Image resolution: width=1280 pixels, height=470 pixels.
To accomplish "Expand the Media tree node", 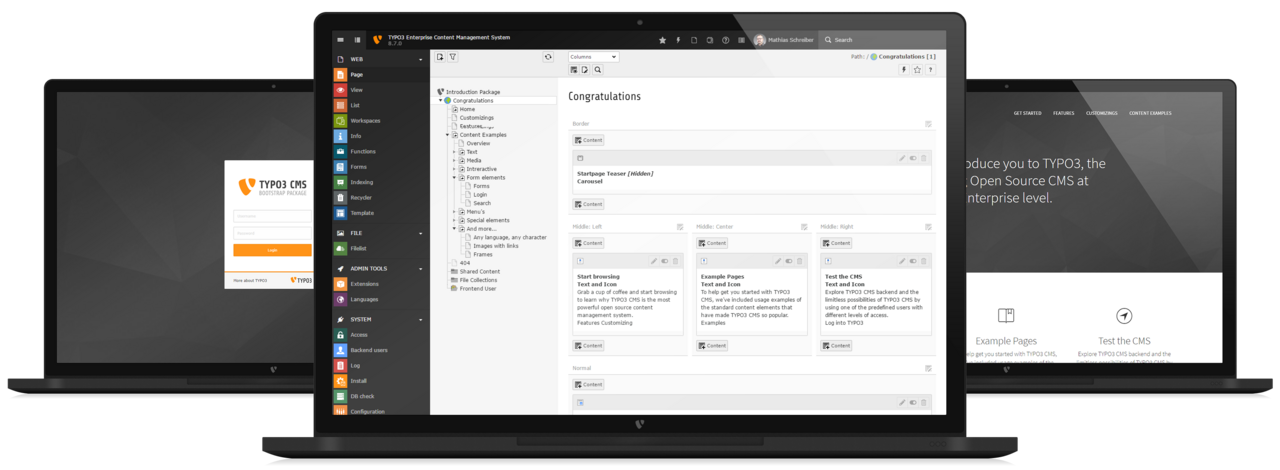I will click(454, 160).
